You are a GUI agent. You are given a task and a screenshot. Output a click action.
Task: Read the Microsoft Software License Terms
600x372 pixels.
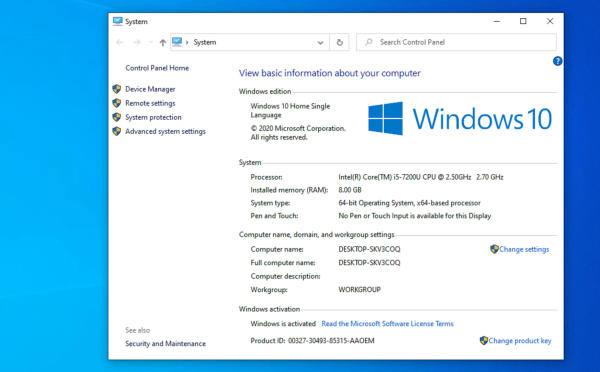click(387, 324)
